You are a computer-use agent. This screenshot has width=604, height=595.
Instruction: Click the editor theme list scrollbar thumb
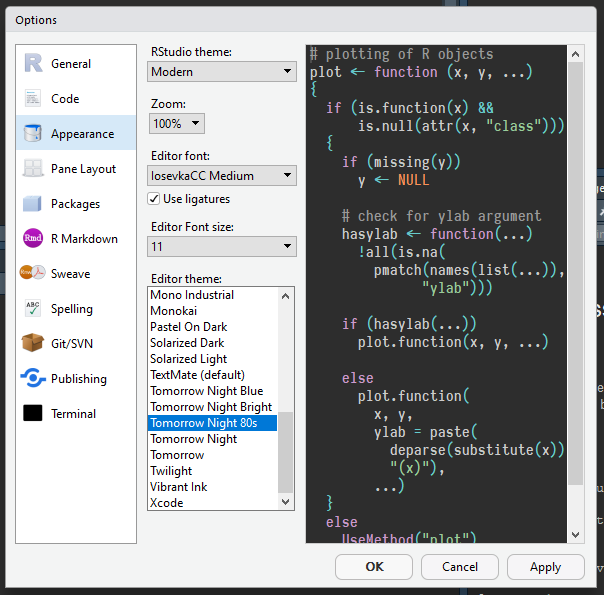[x=285, y=452]
